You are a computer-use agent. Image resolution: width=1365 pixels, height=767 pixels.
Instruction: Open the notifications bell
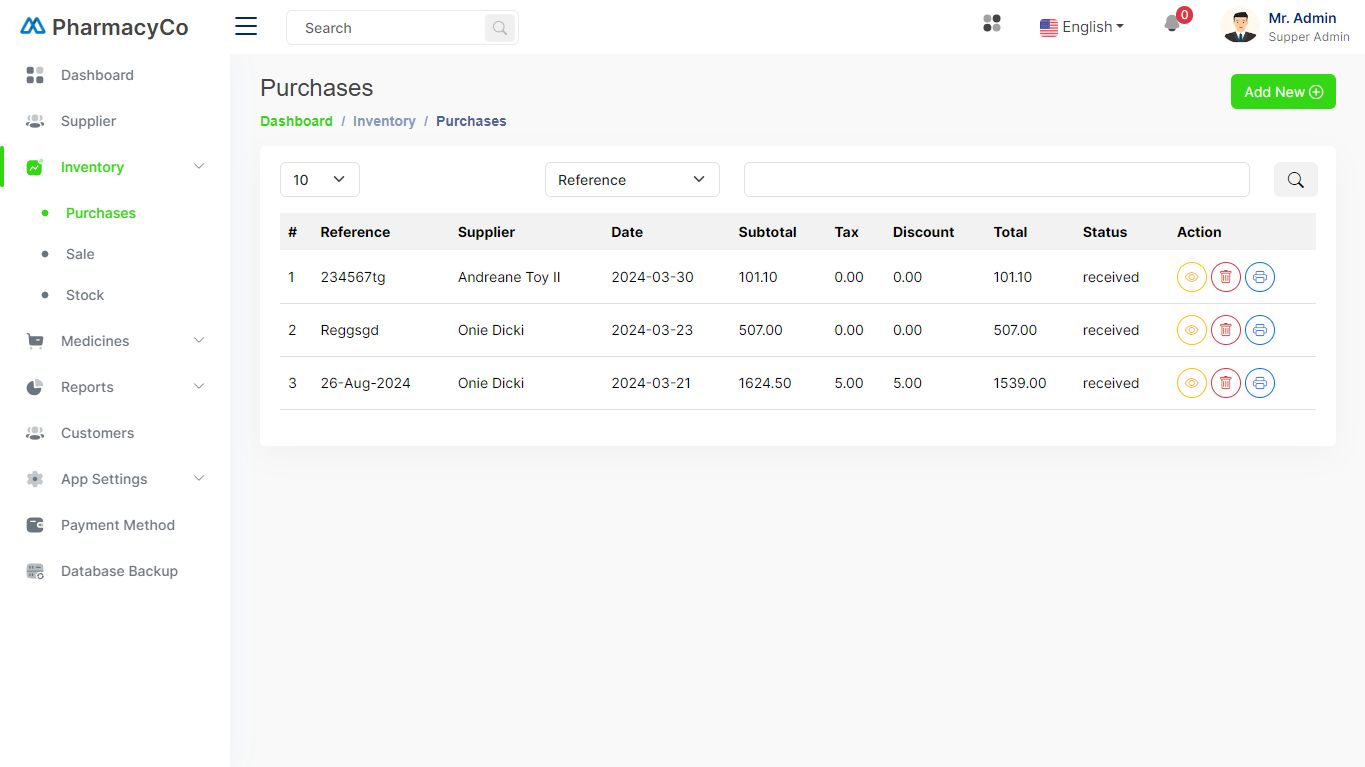click(1172, 24)
